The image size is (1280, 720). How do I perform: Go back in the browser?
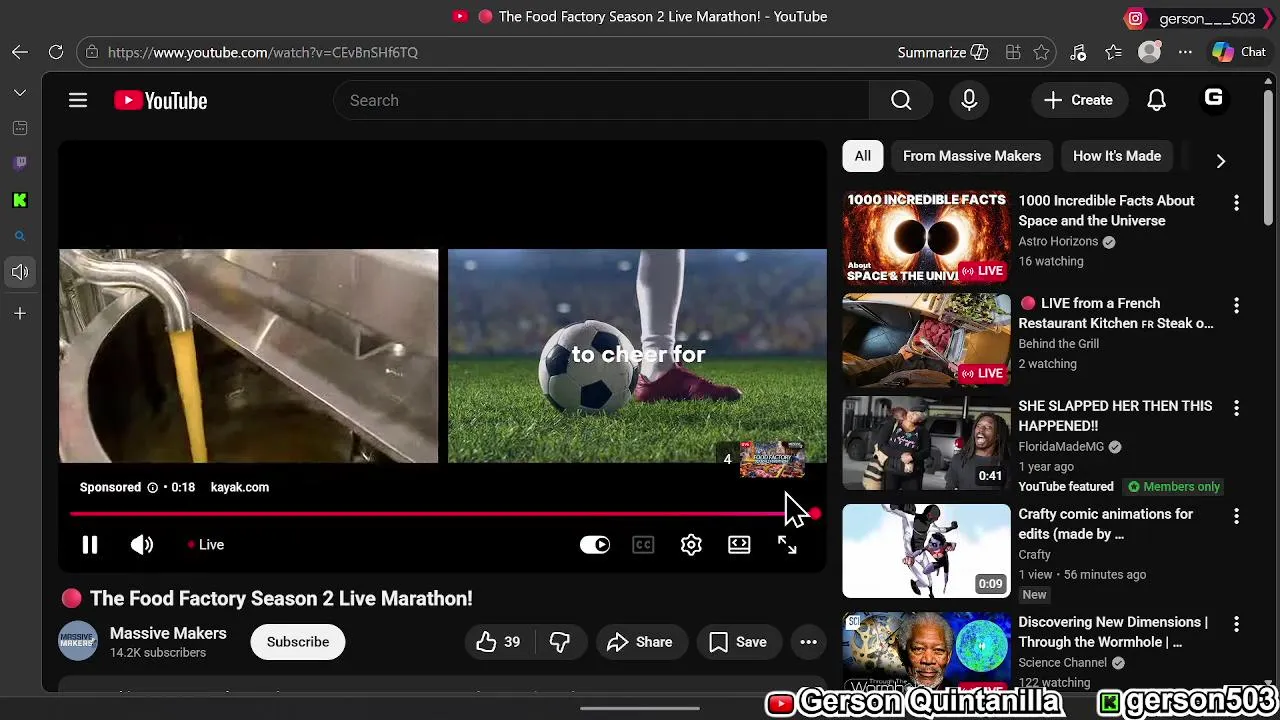[20, 52]
